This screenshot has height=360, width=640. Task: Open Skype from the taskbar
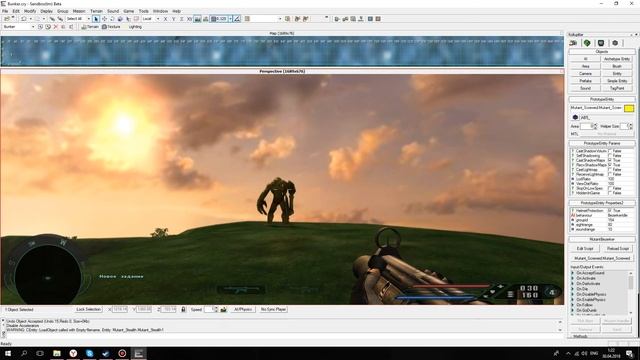pyautogui.click(x=89, y=353)
